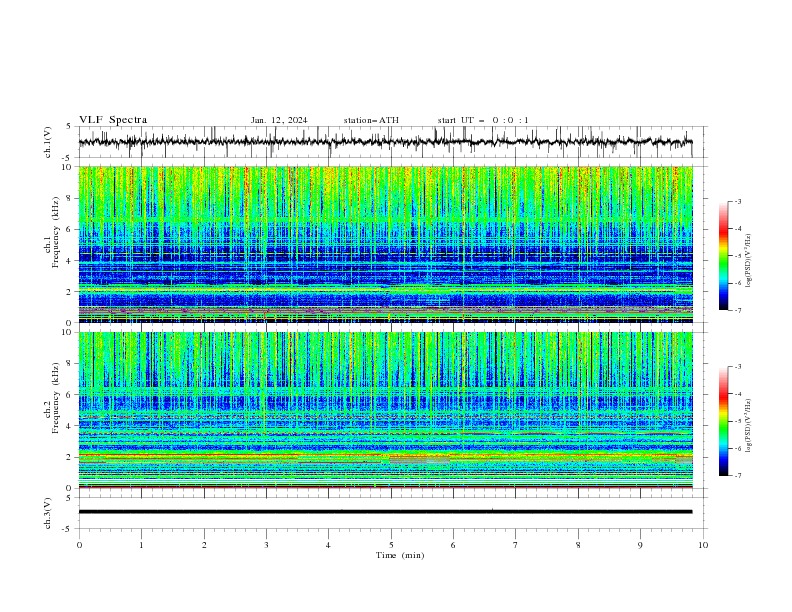Click the ch.1 log(PSD) color bar
The image size is (792, 612).
click(724, 256)
